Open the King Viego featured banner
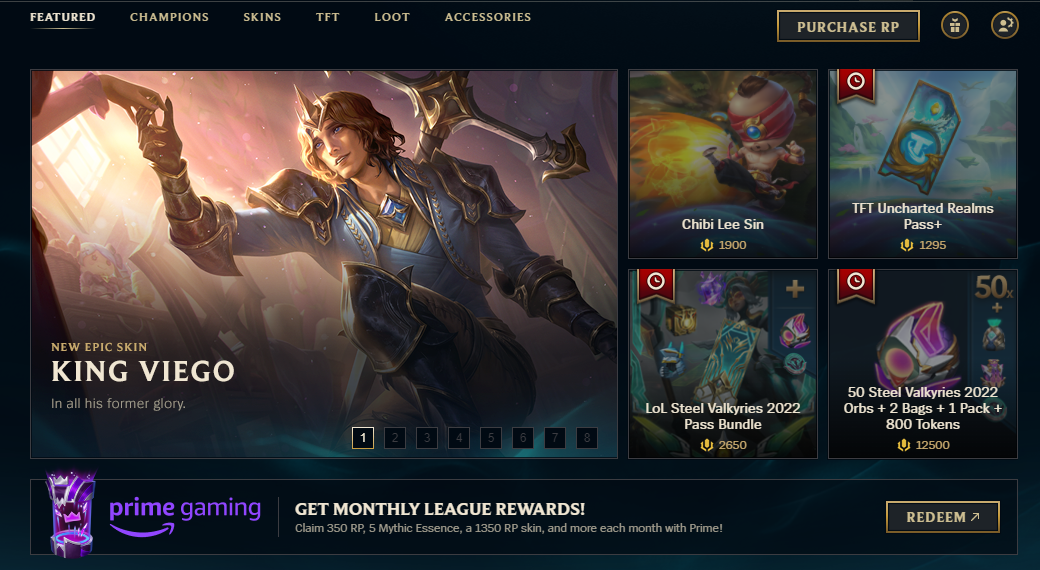 [x=324, y=264]
